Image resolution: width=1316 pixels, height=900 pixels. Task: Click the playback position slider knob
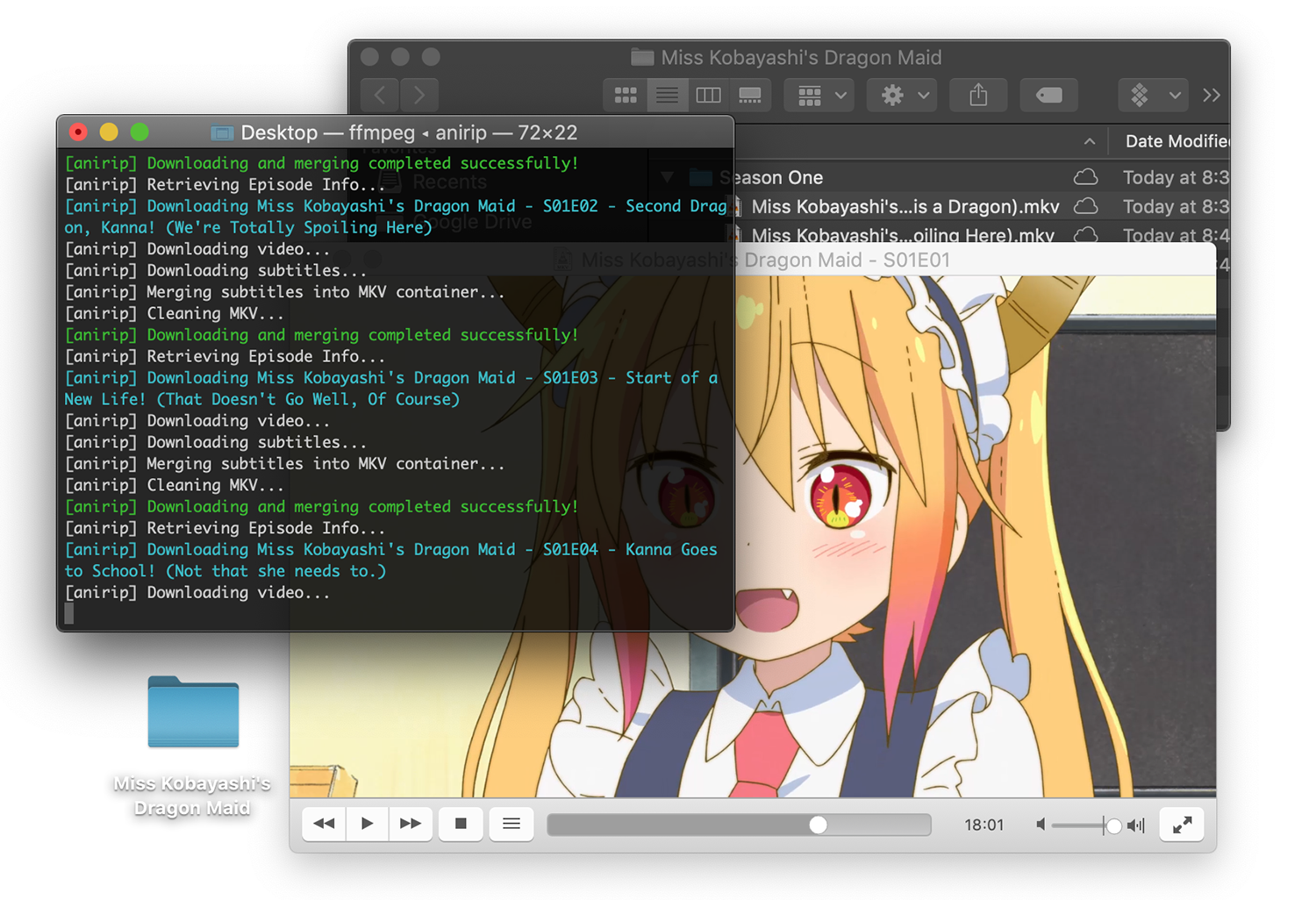(818, 825)
